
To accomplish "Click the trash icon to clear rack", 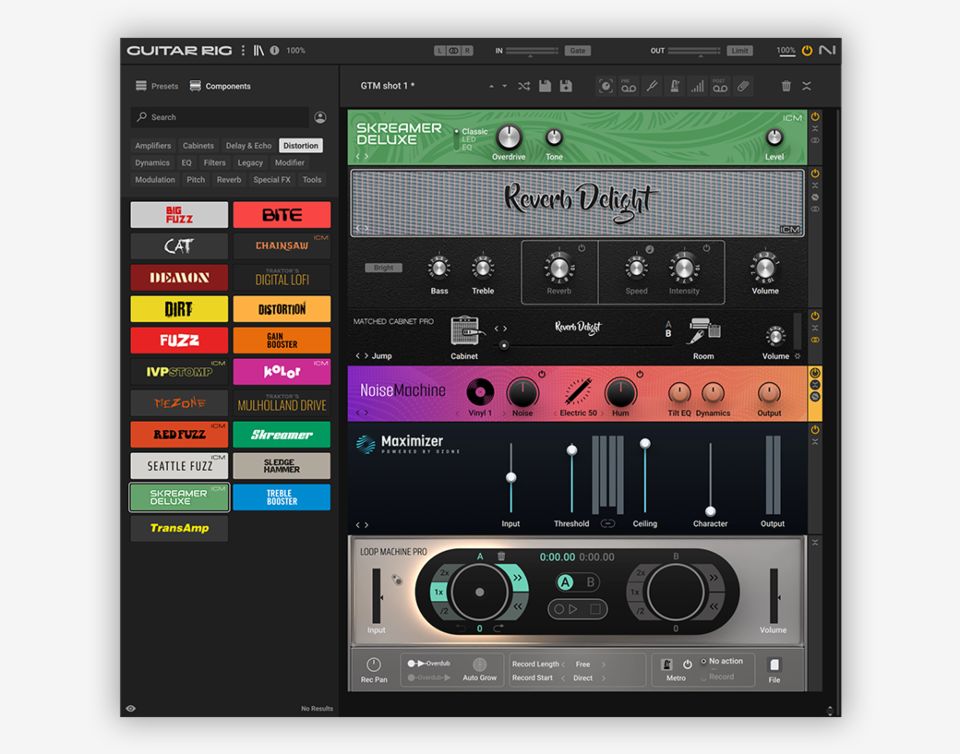I will [786, 86].
